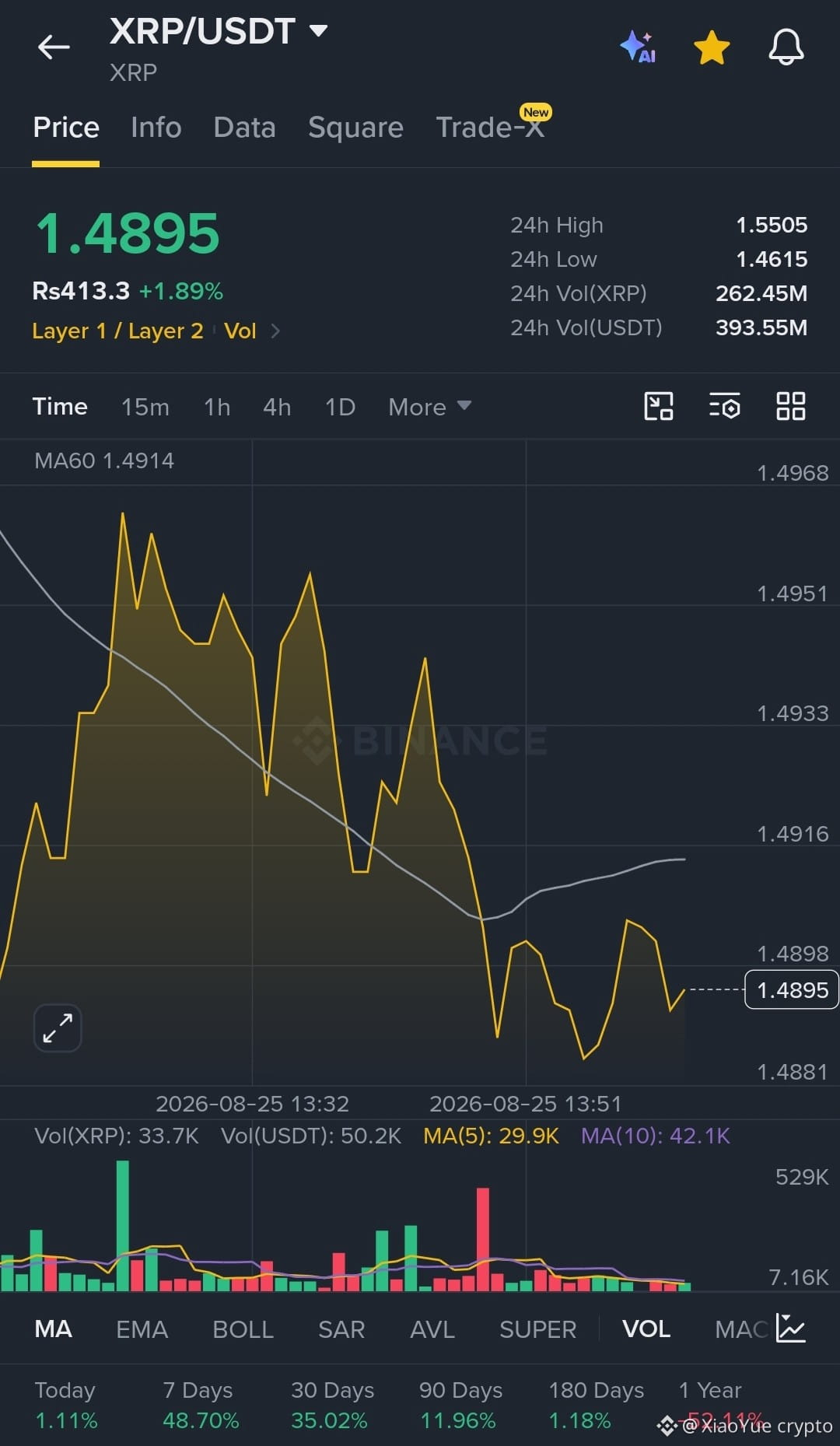Tap the Layer 1 / Layer 2 tag
This screenshot has width=840, height=1446.
pyautogui.click(x=117, y=331)
